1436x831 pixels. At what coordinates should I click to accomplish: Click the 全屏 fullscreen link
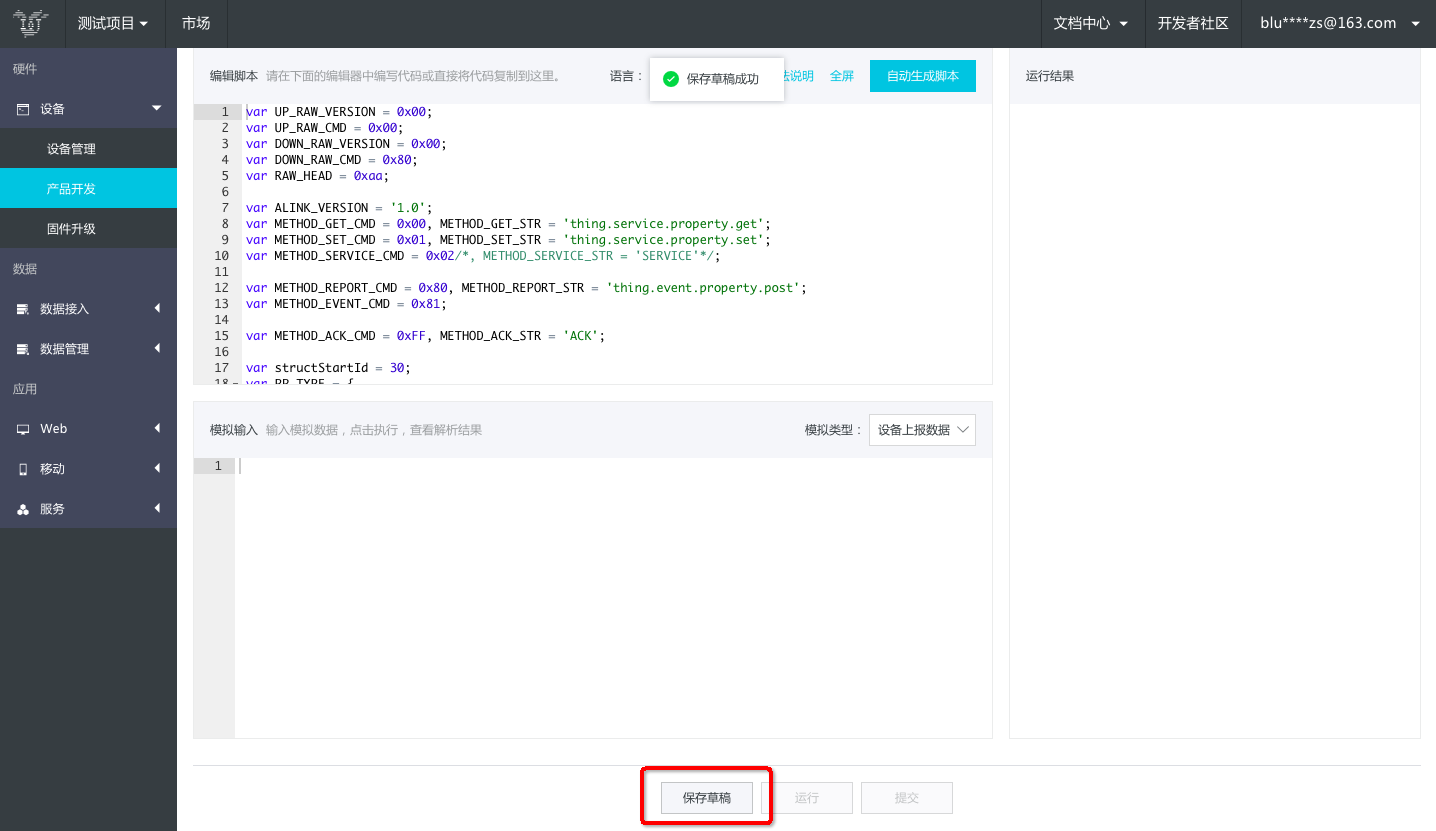click(x=842, y=76)
